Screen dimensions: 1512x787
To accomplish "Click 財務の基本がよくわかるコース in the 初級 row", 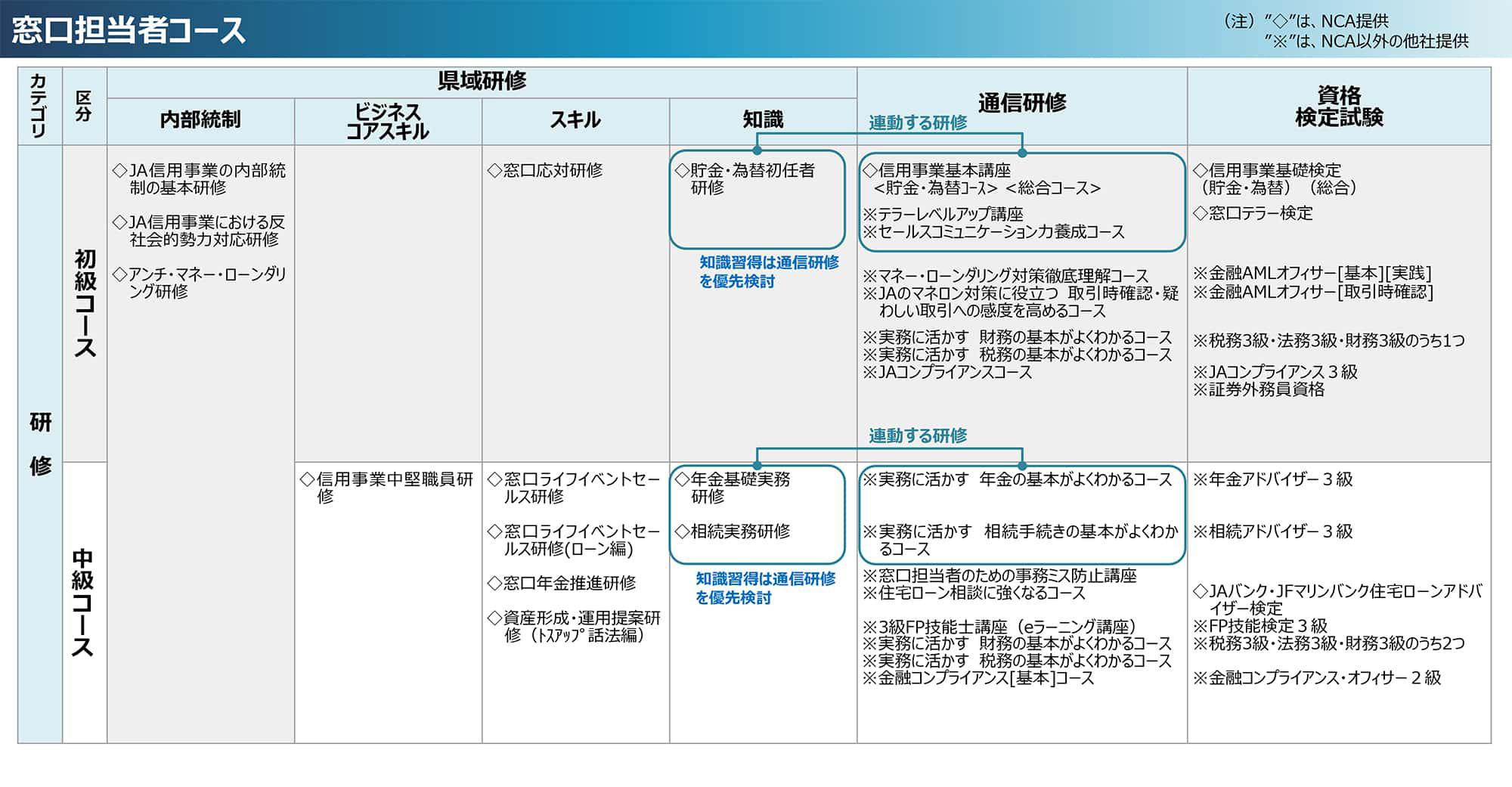I will pyautogui.click(x=1017, y=337).
